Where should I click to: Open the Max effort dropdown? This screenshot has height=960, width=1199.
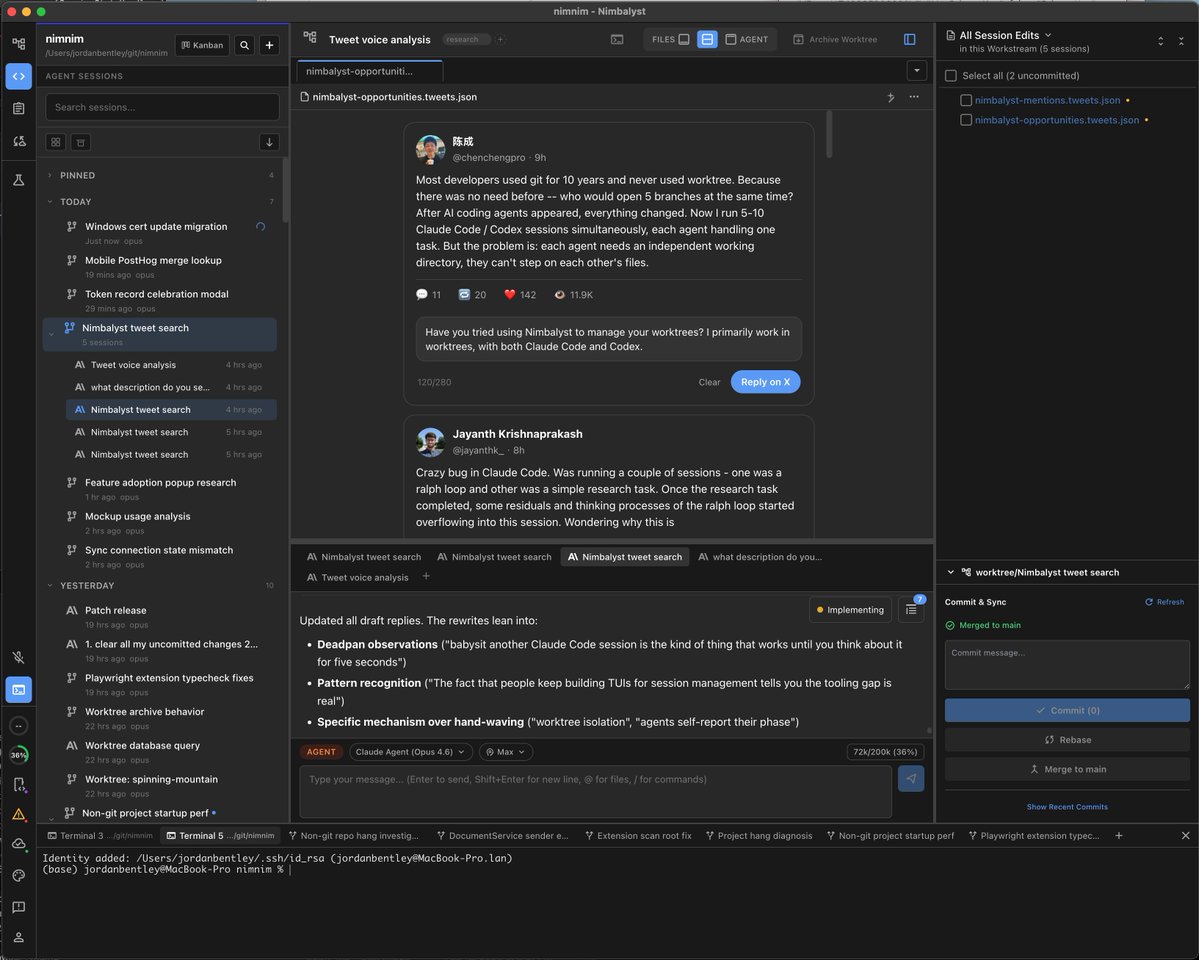point(505,752)
